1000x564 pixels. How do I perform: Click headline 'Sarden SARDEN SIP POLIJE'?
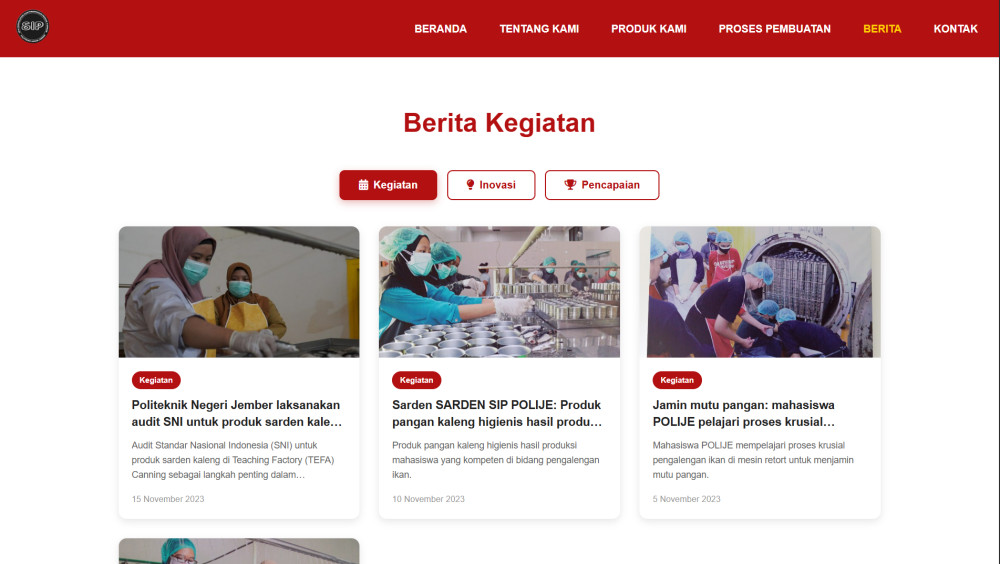497,413
